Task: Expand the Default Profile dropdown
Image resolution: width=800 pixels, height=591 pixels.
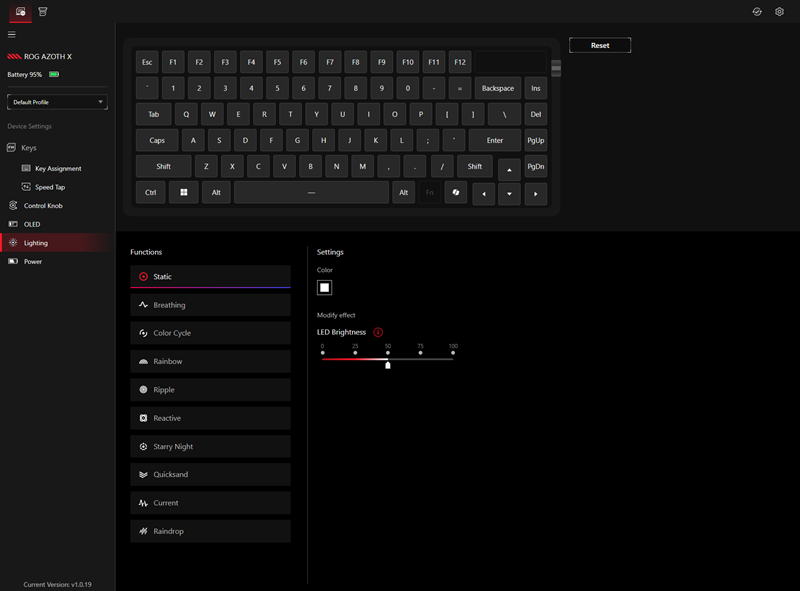Action: pyautogui.click(x=57, y=102)
